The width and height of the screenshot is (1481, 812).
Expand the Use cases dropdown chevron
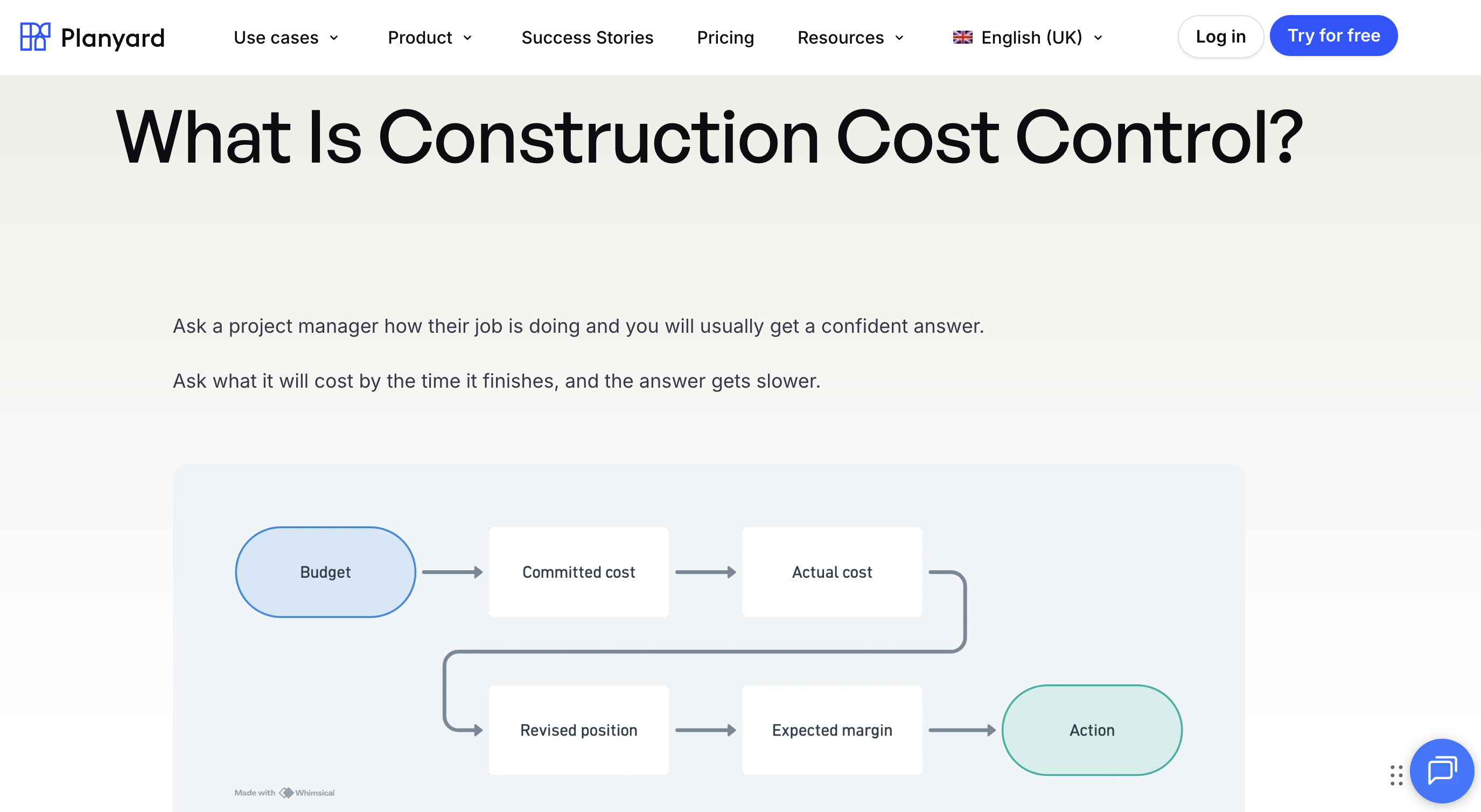pyautogui.click(x=334, y=38)
